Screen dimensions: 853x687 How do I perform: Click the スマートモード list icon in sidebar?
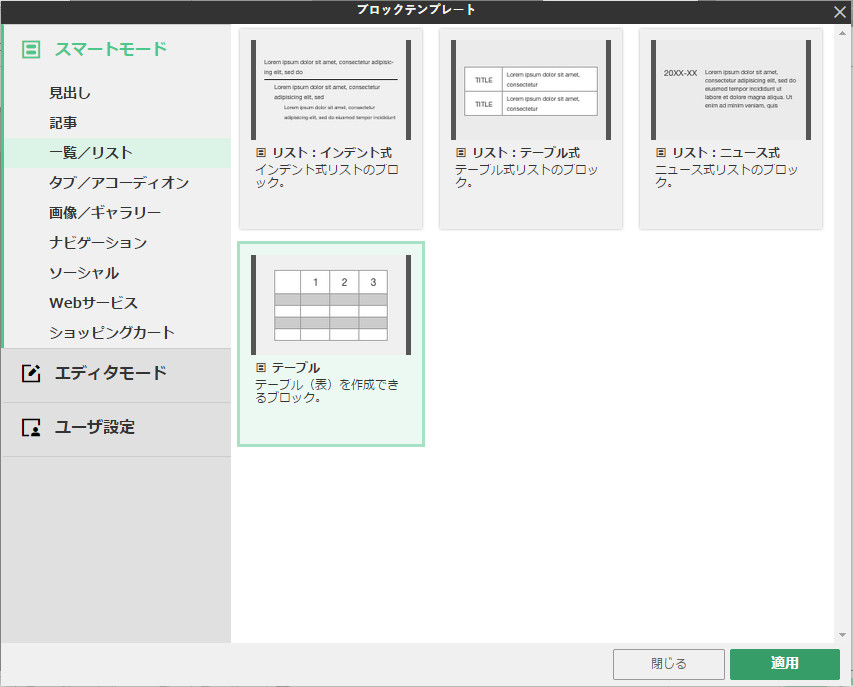[x=29, y=47]
